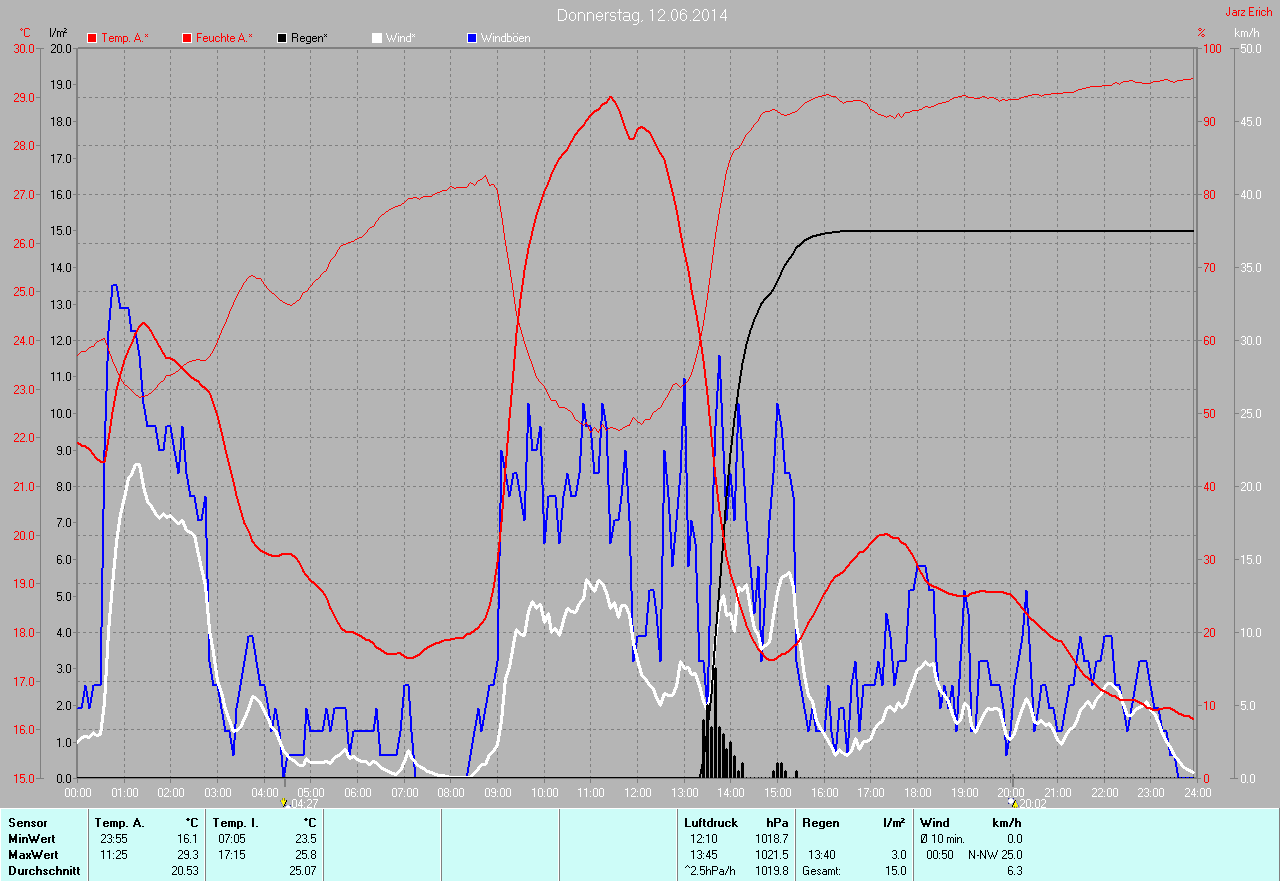Select the minimum time "23:55" for Temp. A.
Screen dimensions: 1280x881
click(x=114, y=839)
